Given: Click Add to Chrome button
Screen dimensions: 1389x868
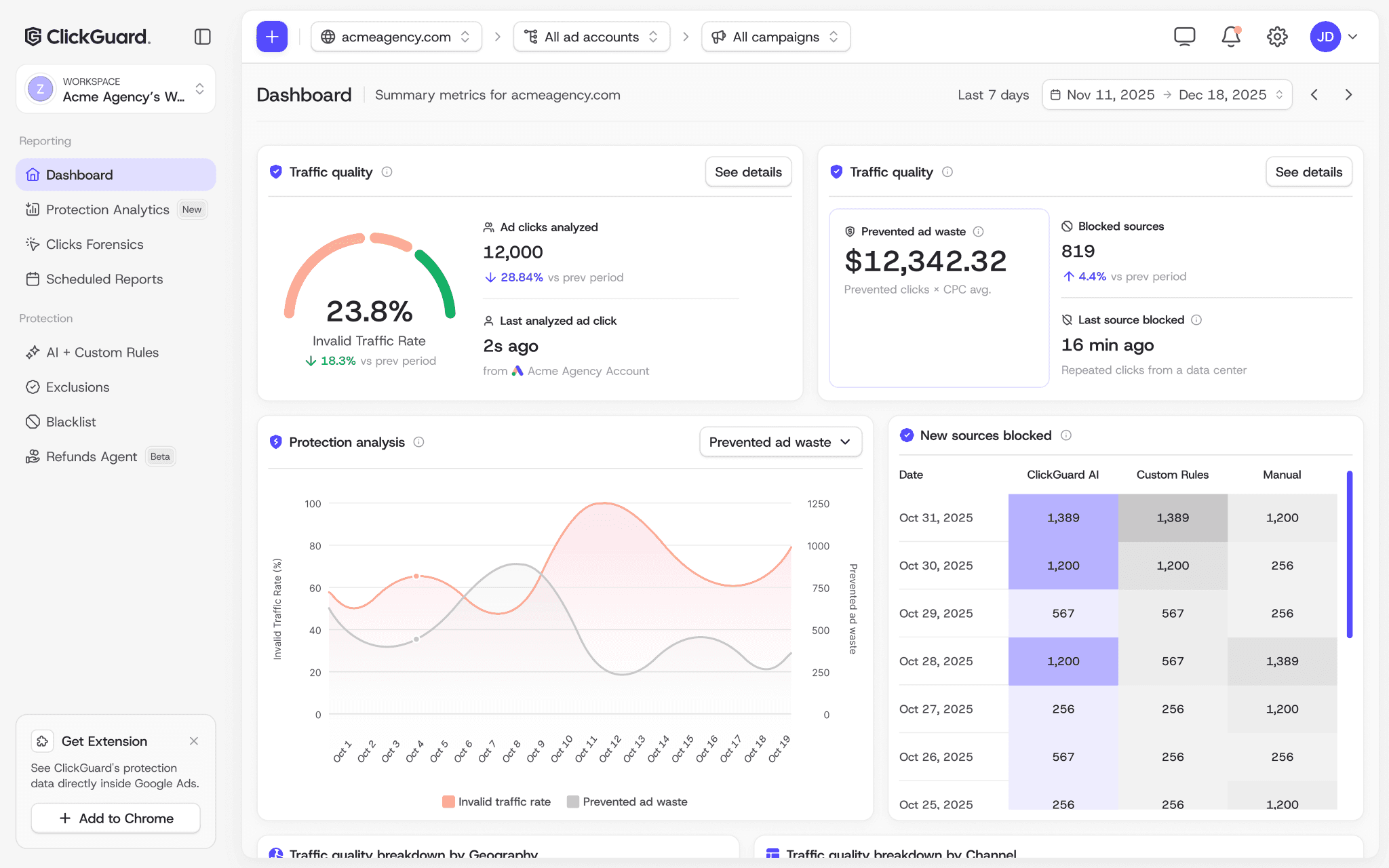Looking at the screenshot, I should [x=116, y=818].
